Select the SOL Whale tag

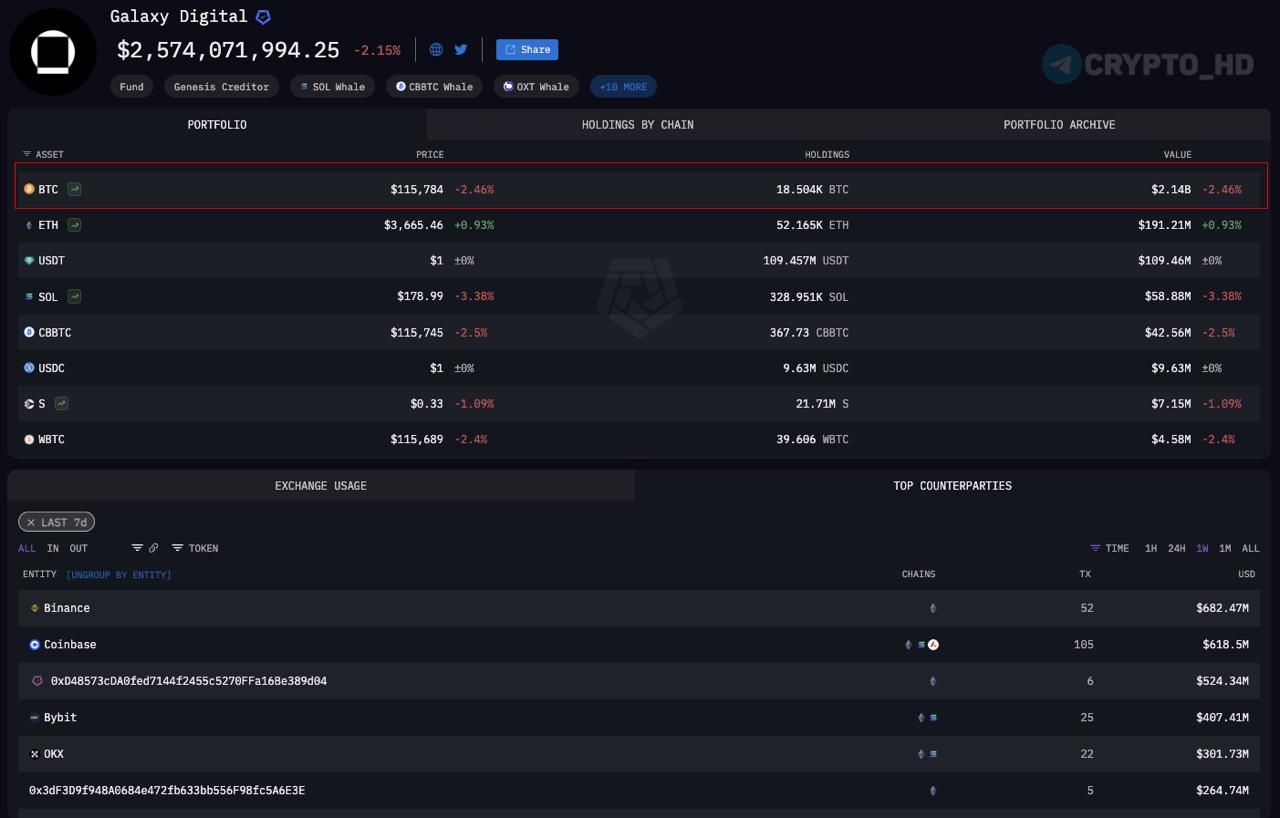click(x=333, y=87)
